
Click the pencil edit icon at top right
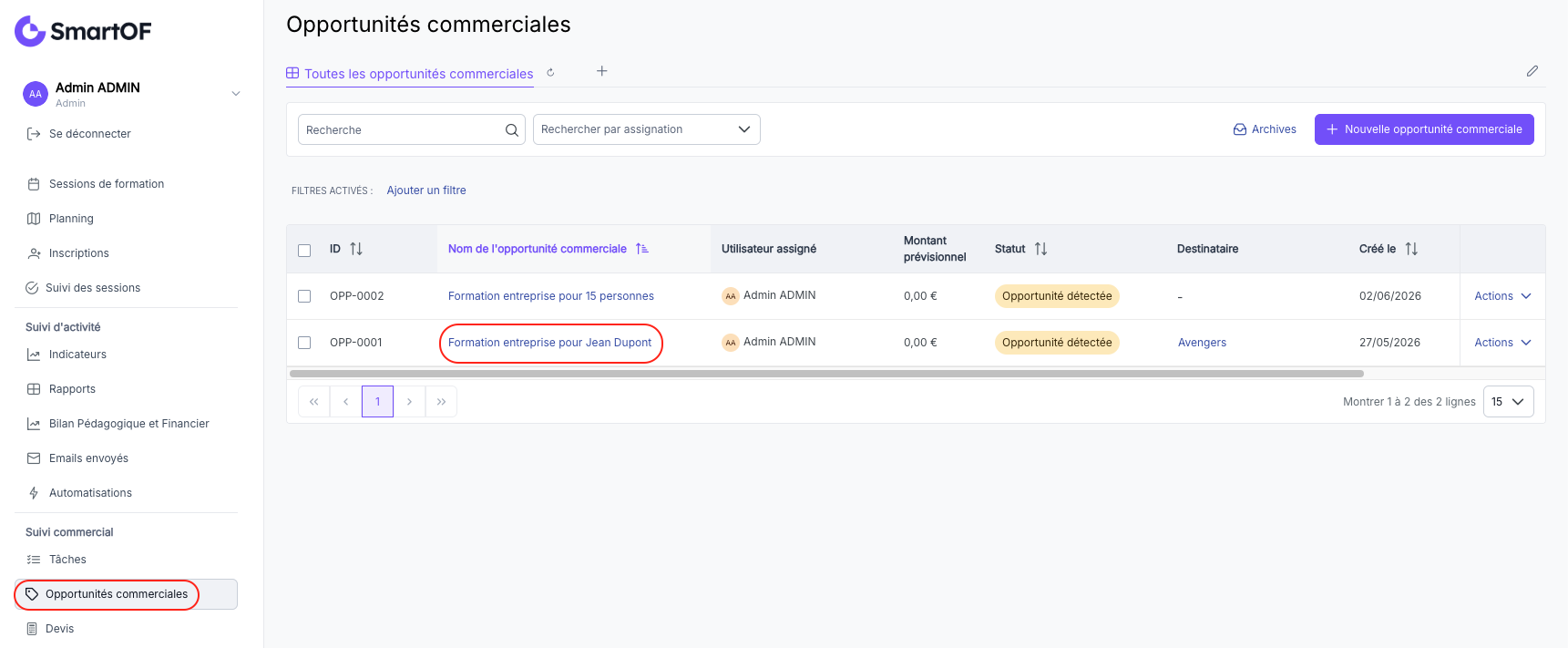pos(1532,71)
